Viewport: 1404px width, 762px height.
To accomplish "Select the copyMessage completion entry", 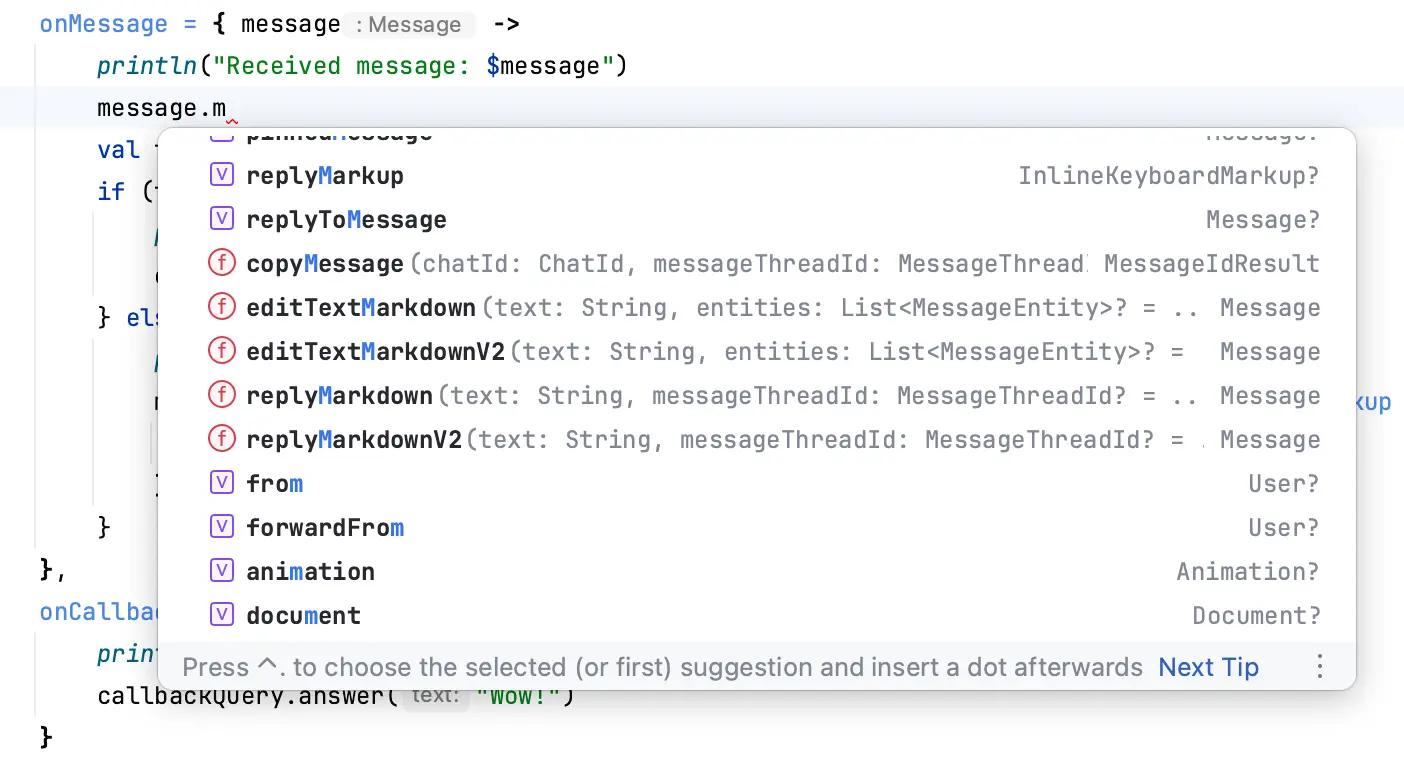I will point(324,262).
